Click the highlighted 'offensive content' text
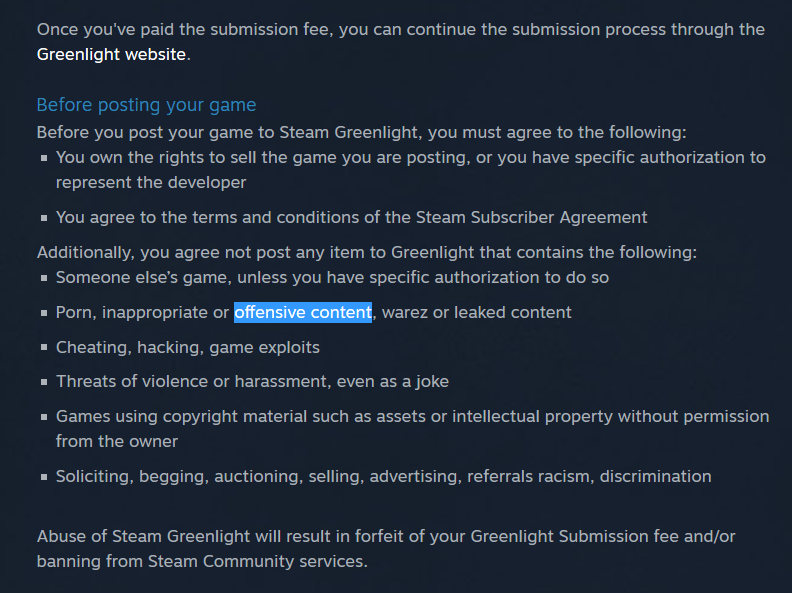Screen dimensions: 792x593 (x=302, y=312)
